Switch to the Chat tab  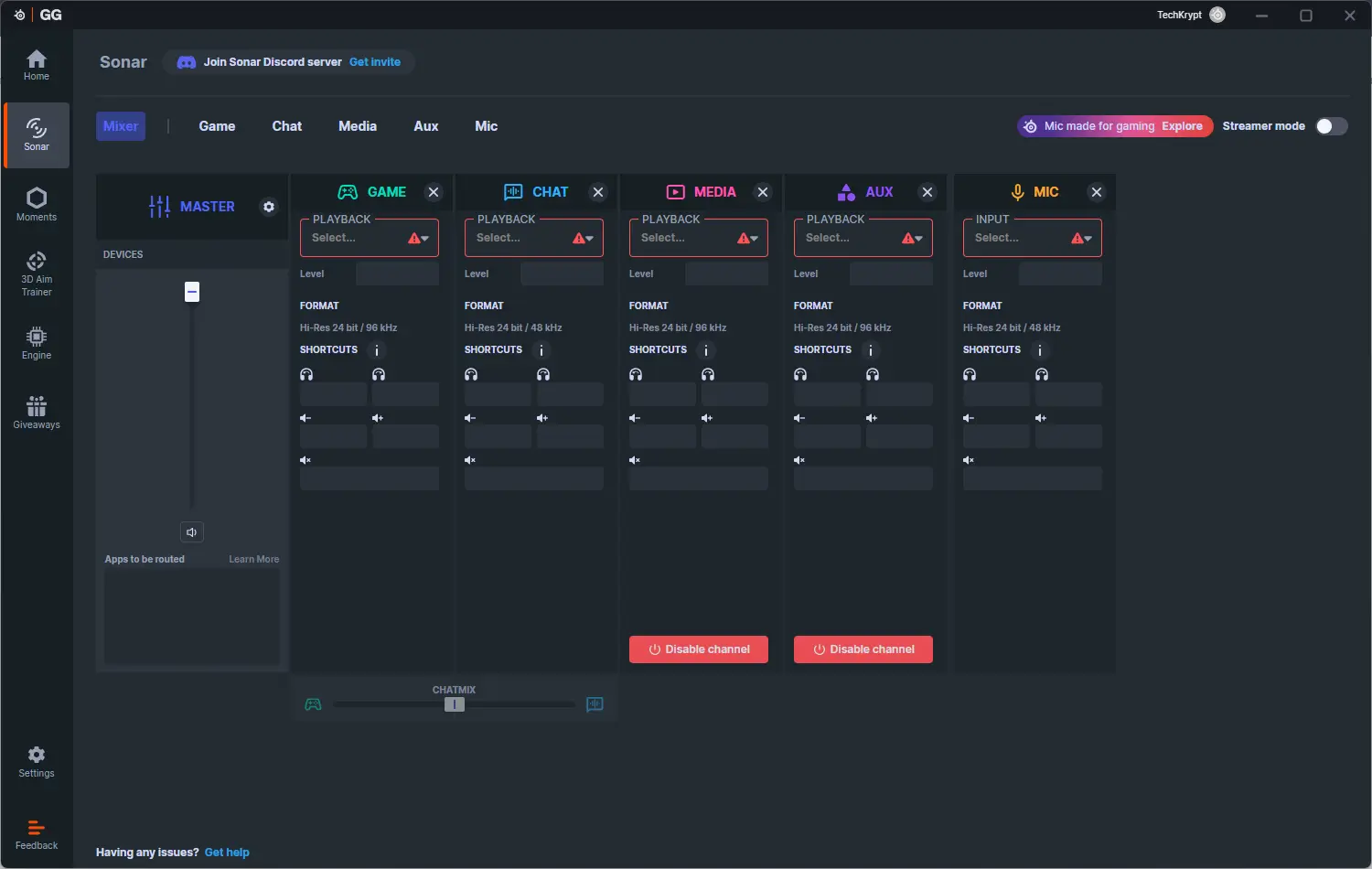pyautogui.click(x=287, y=126)
